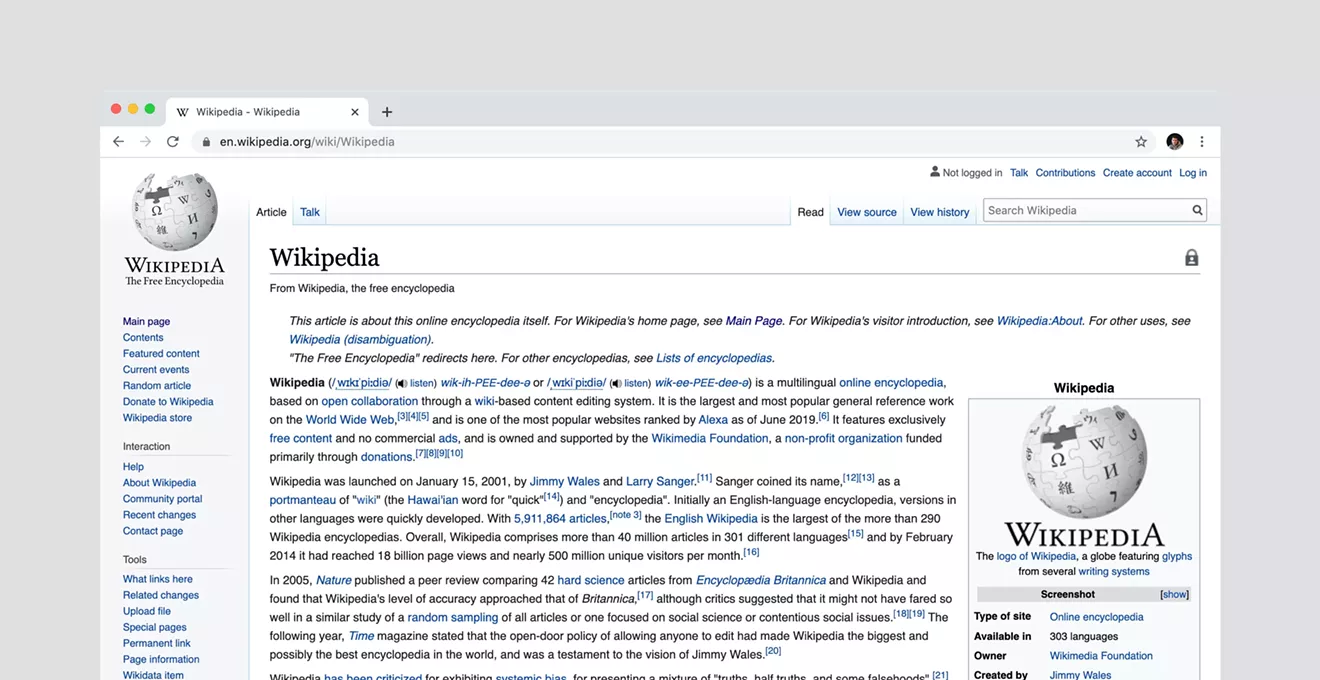Screen dimensions: 1320x680
Task: Open the View history tab
Action: (x=940, y=212)
